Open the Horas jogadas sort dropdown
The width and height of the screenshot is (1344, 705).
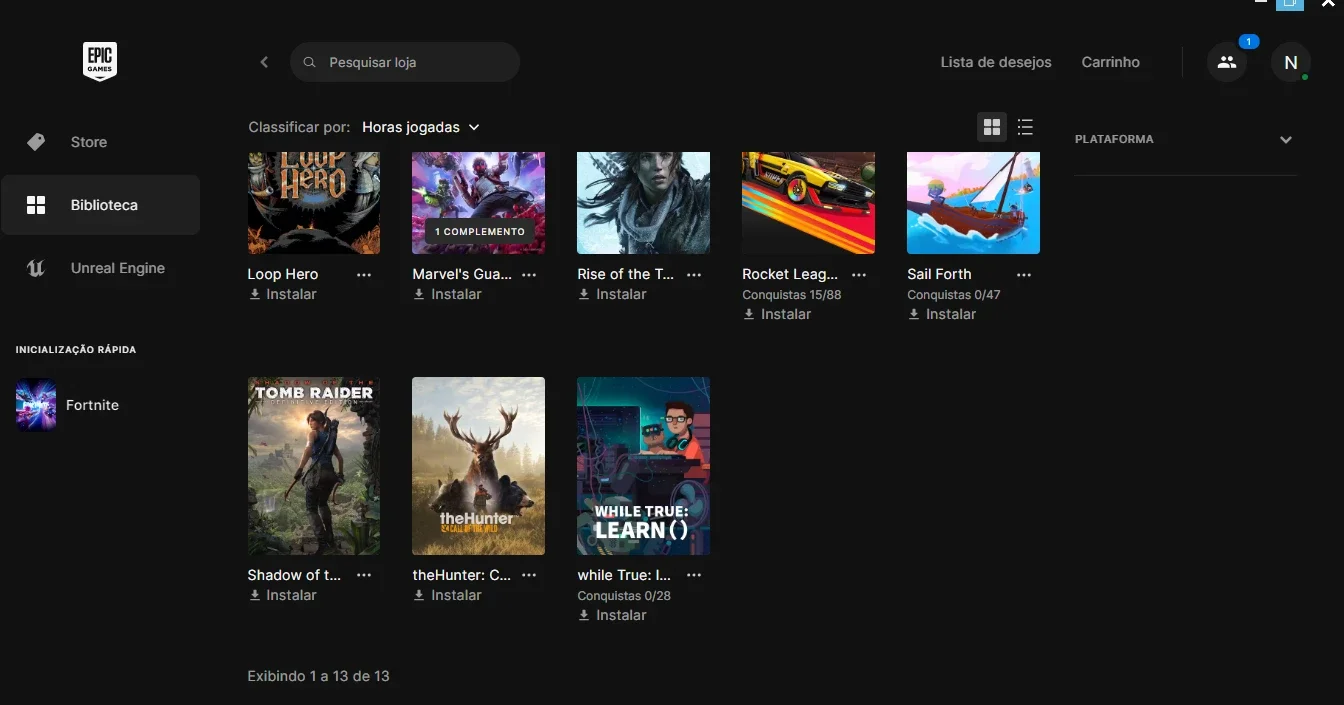click(x=421, y=127)
